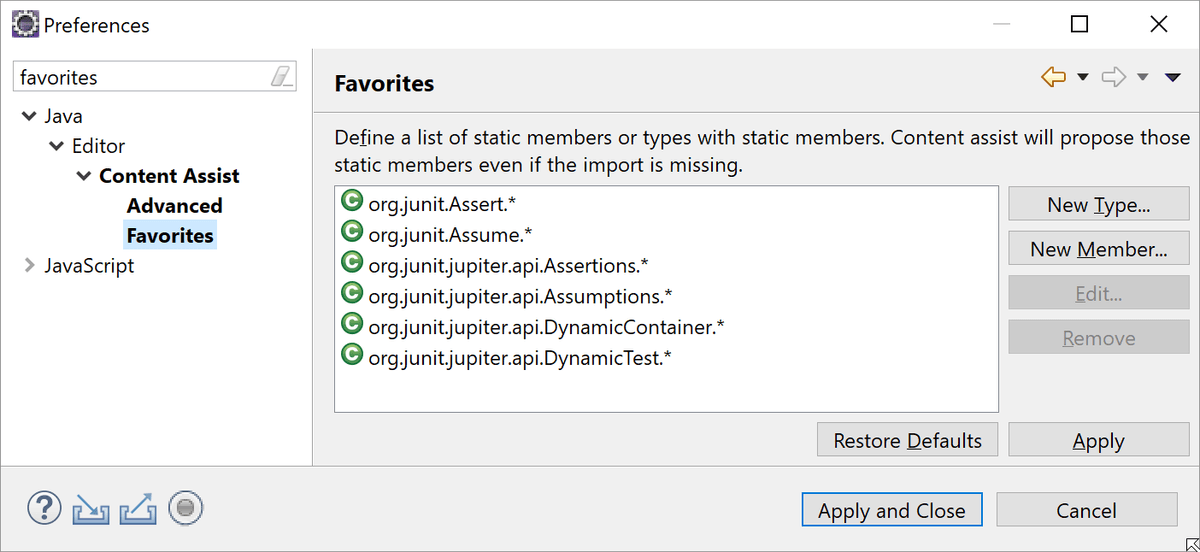Select the org.junit.Assert.* class icon entry
Image resolution: width=1200 pixels, height=552 pixels.
(x=351, y=200)
